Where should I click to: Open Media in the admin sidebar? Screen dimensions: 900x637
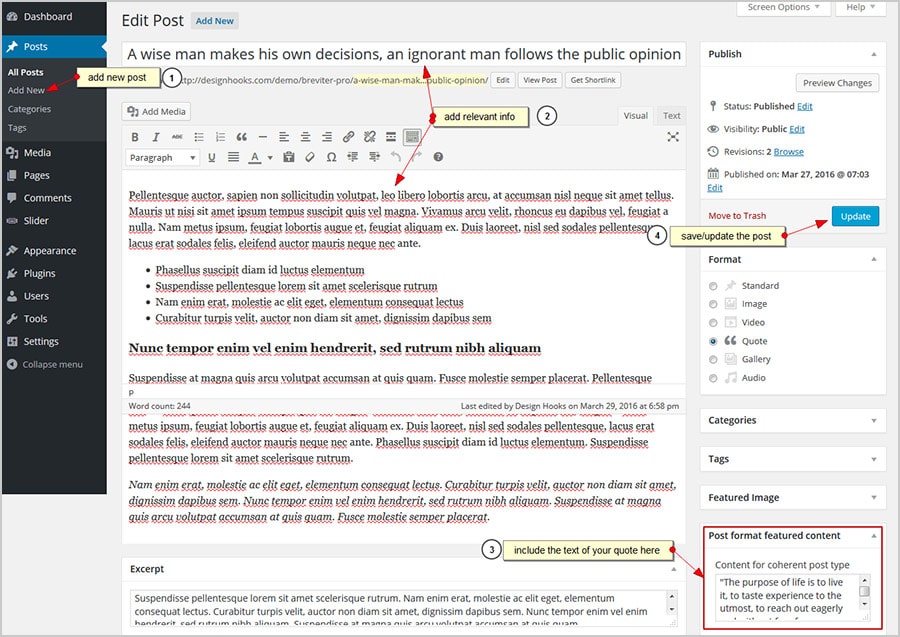(37, 153)
